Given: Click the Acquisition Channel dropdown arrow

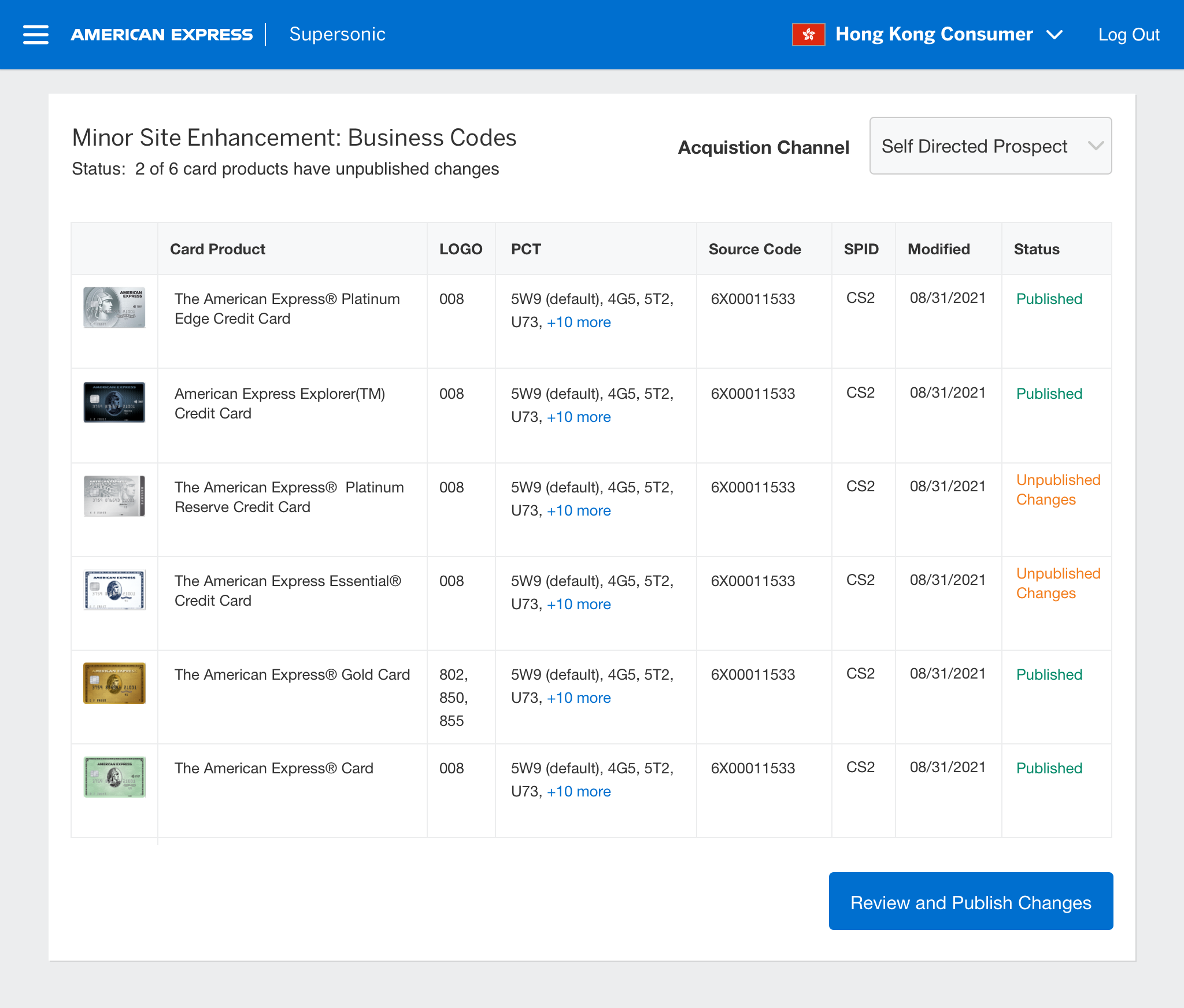Looking at the screenshot, I should coord(1096,146).
